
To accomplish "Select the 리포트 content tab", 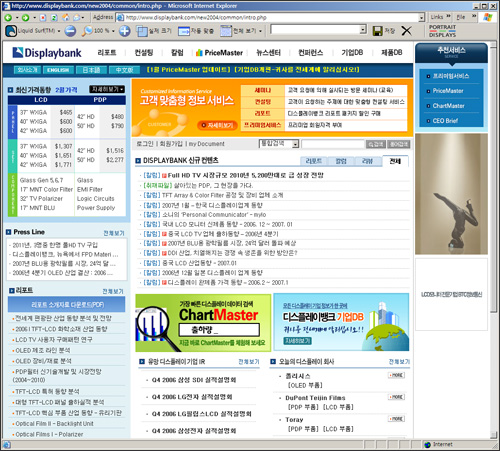I will point(314,161).
